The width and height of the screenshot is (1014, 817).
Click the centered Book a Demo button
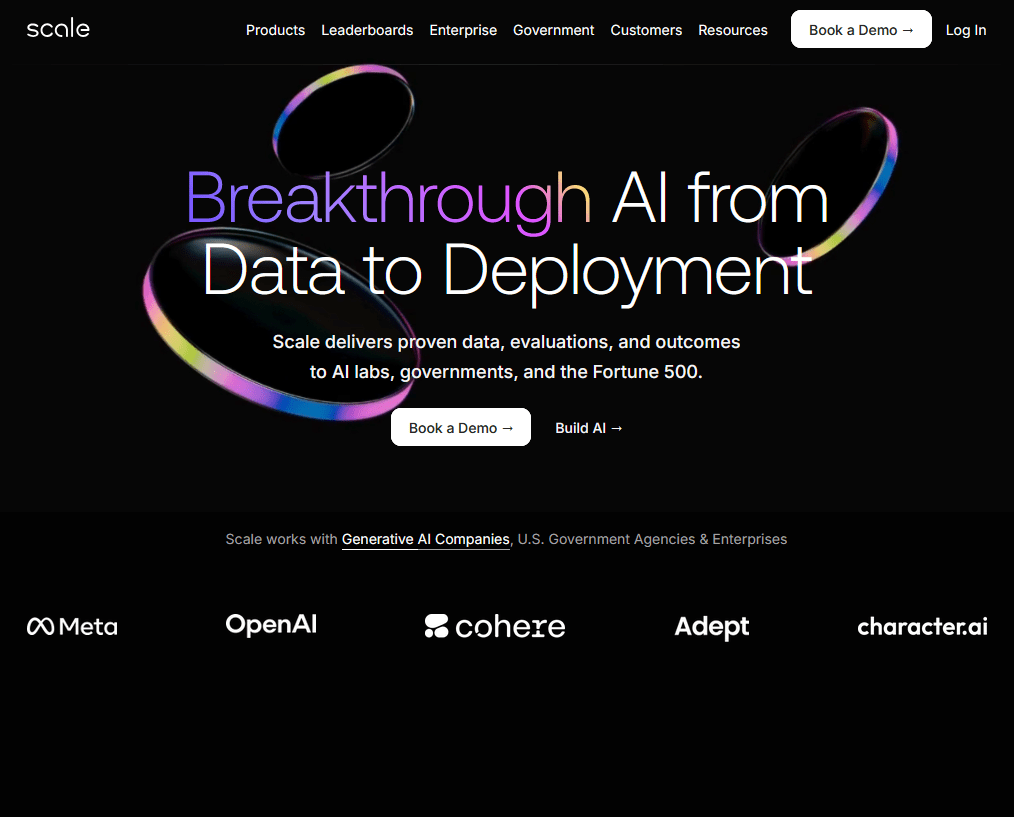coord(460,427)
